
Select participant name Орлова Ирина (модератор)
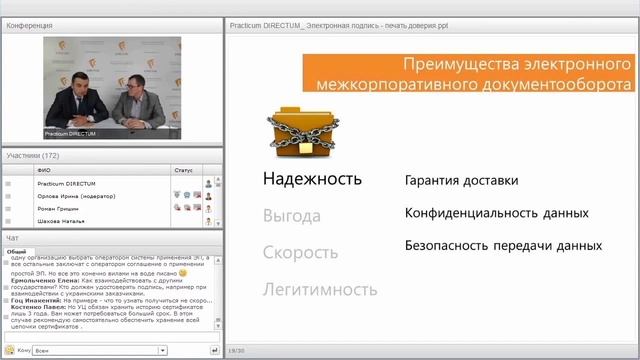coord(76,196)
